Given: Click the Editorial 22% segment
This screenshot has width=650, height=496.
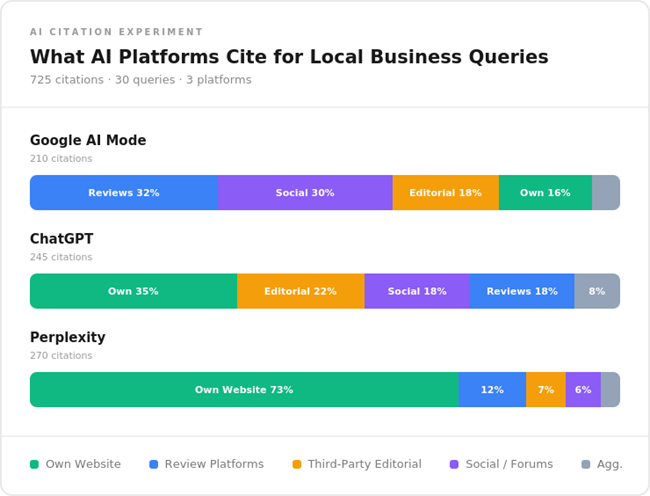Looking at the screenshot, I should pos(301,291).
